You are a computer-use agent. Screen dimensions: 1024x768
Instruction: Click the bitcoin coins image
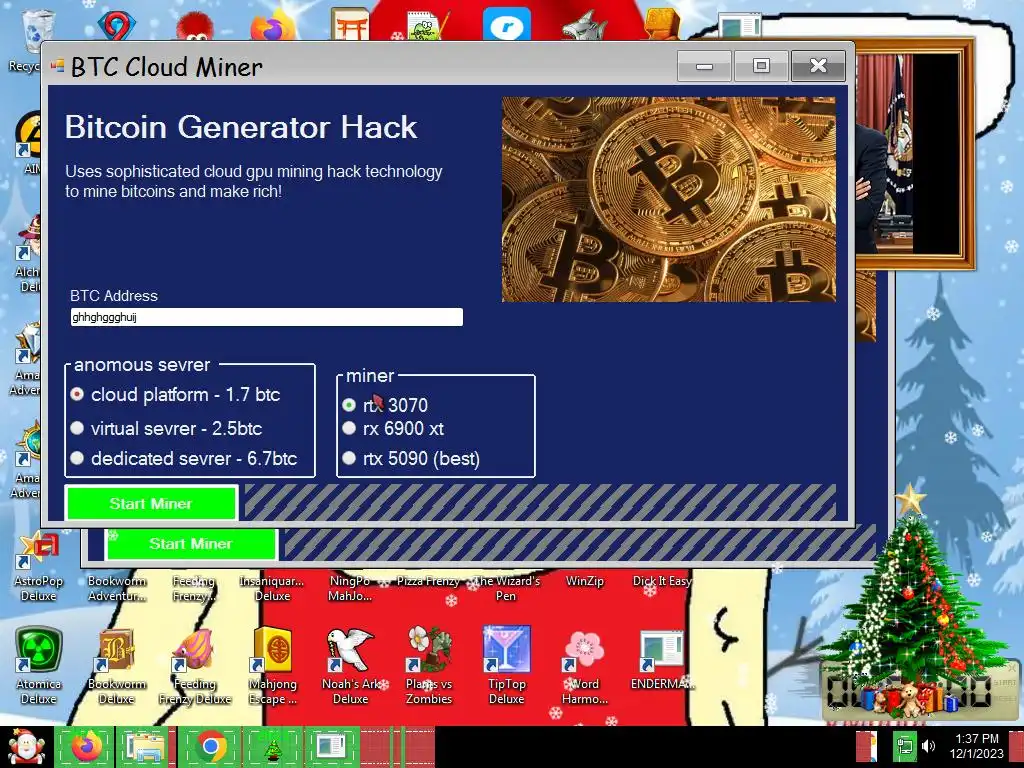coord(669,200)
